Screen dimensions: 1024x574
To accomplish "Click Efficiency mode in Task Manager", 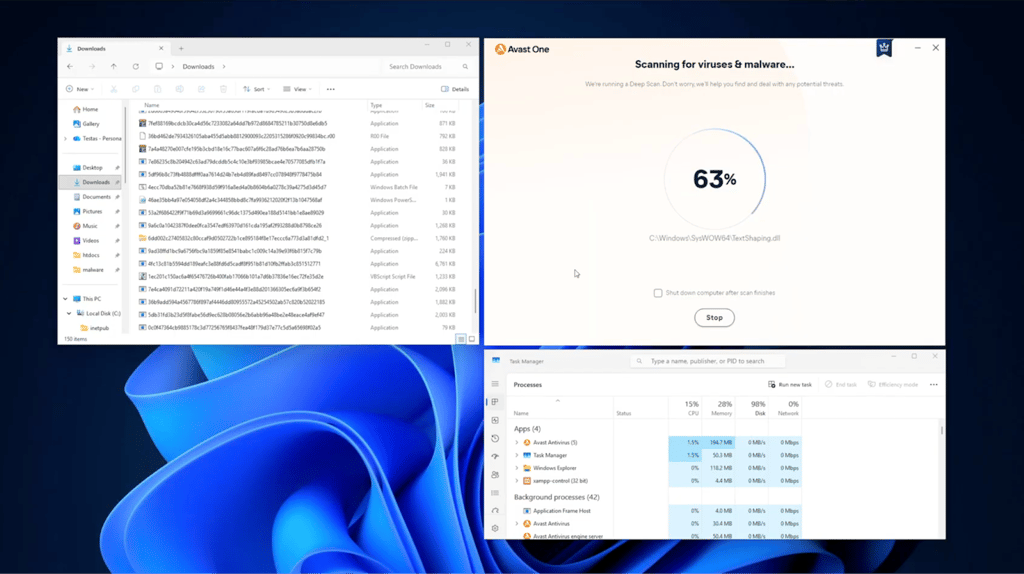I will click(x=892, y=385).
